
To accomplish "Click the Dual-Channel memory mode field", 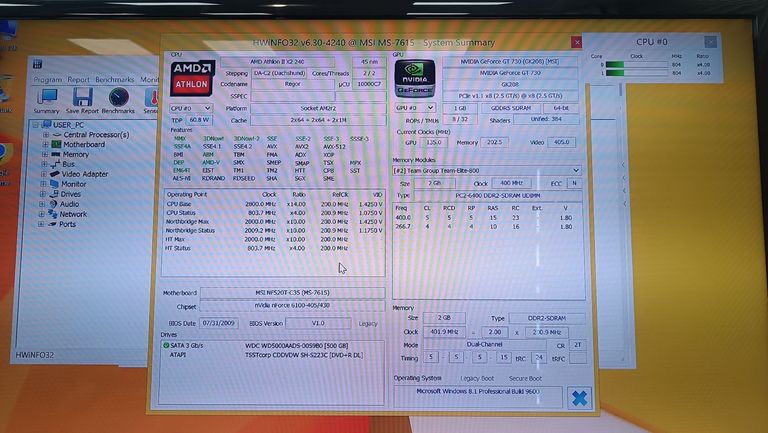I will pos(484,345).
